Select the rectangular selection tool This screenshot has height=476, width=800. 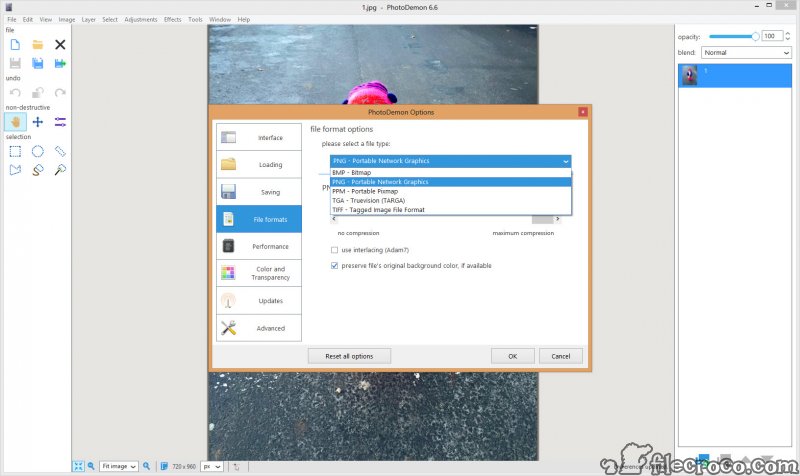click(15, 152)
